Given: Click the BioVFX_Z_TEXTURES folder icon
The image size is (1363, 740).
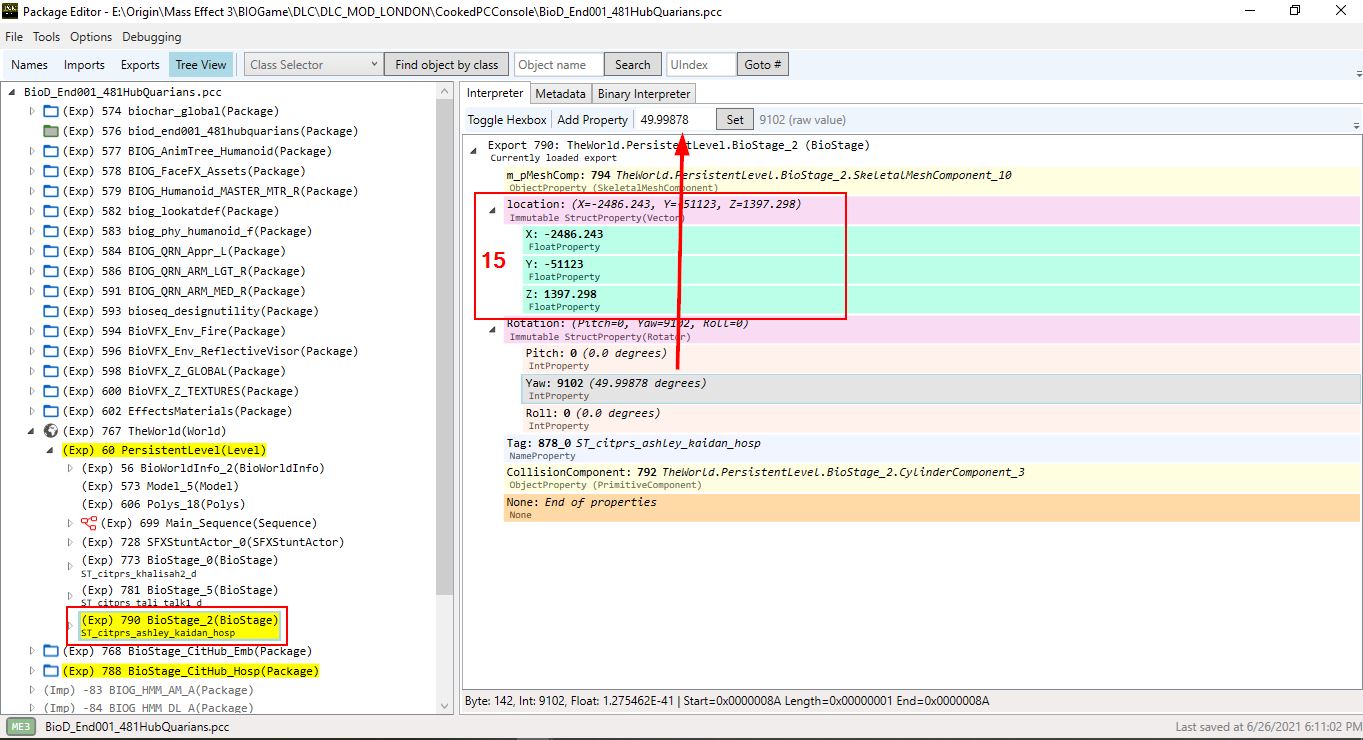Looking at the screenshot, I should tap(51, 391).
